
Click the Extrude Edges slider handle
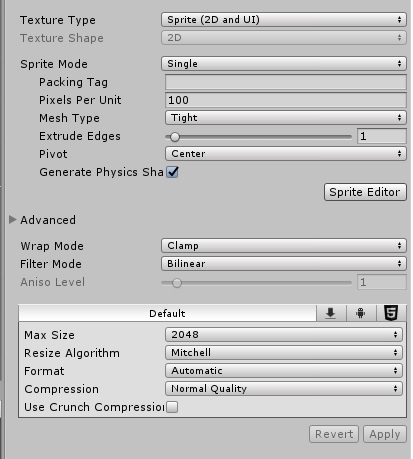[175, 136]
